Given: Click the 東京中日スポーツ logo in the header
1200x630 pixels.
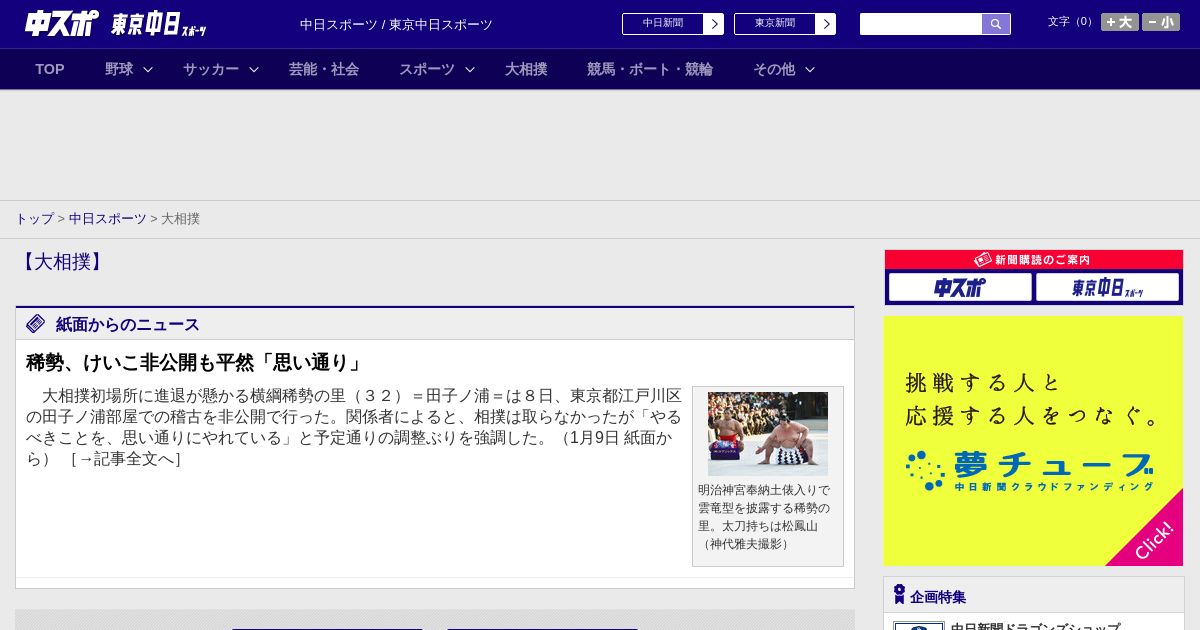Looking at the screenshot, I should (159, 24).
